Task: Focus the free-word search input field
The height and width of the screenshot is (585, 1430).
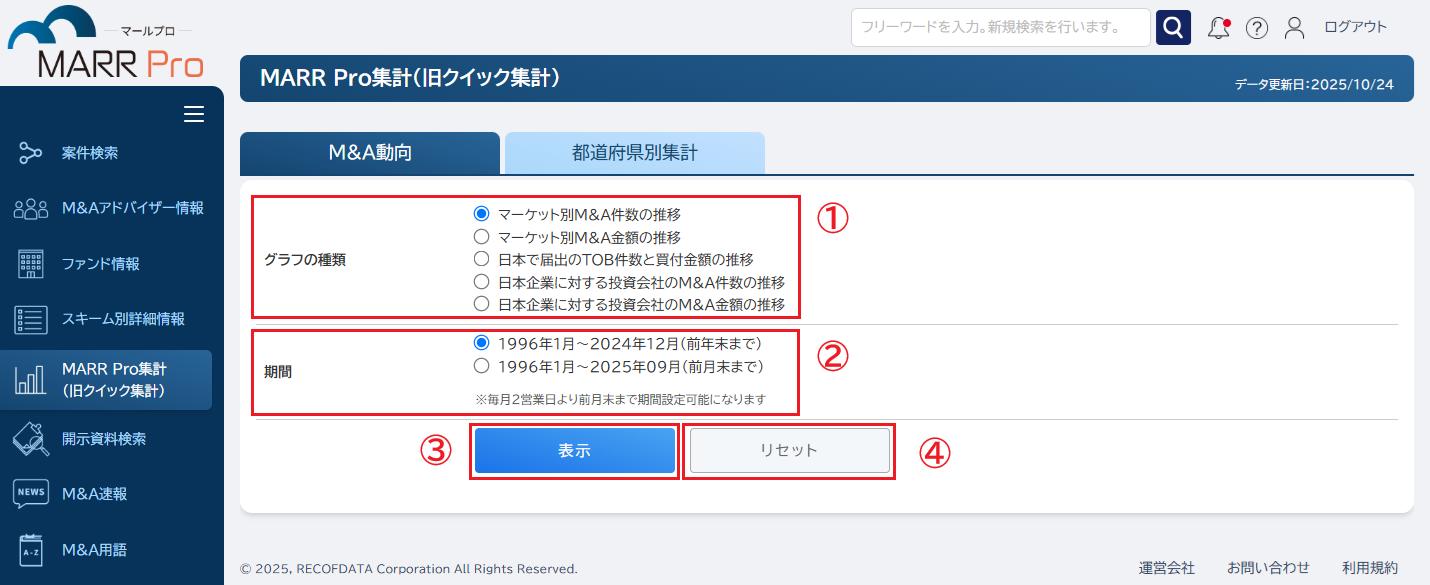Action: point(1000,28)
